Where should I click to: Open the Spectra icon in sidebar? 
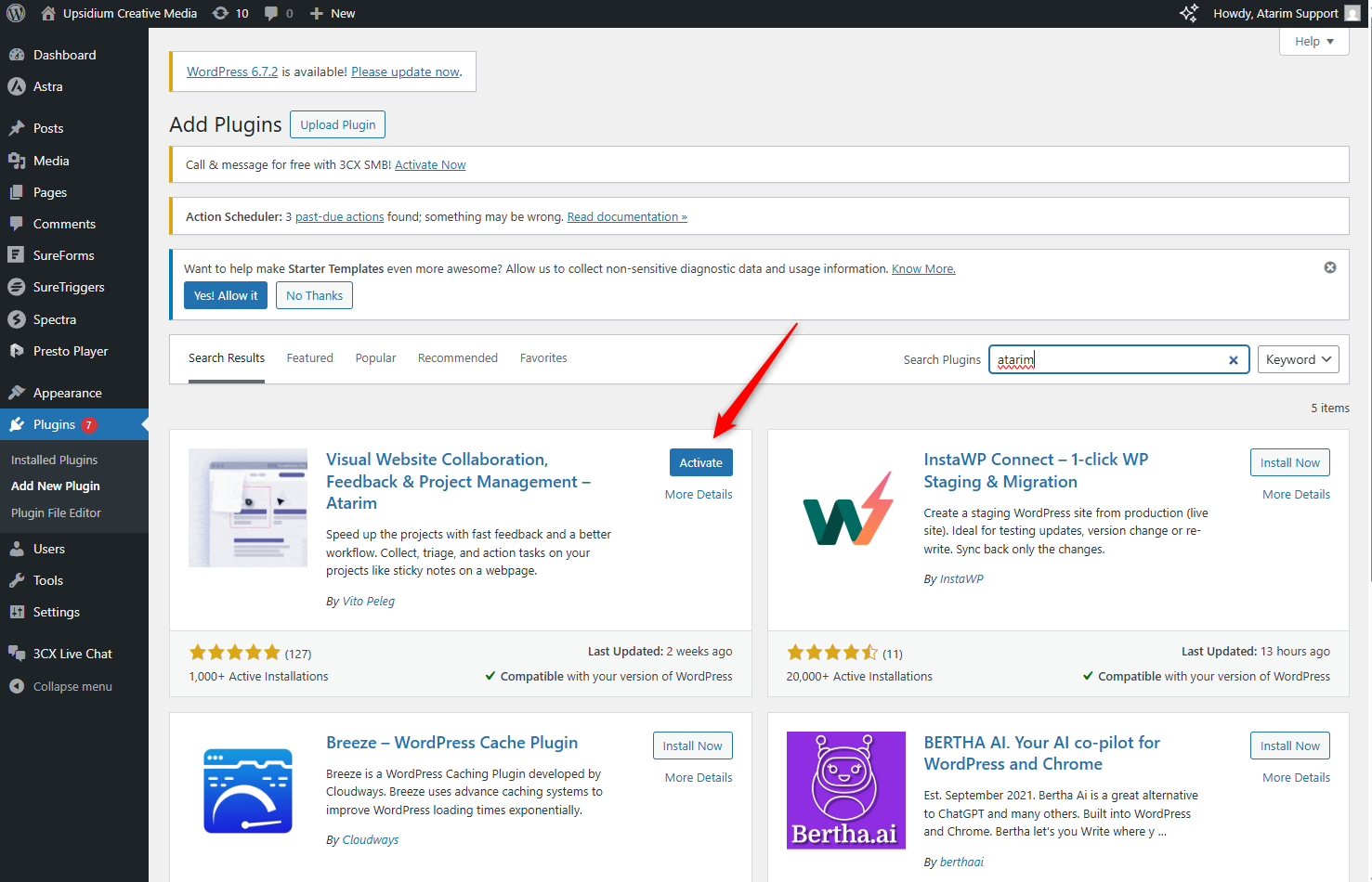(x=17, y=319)
